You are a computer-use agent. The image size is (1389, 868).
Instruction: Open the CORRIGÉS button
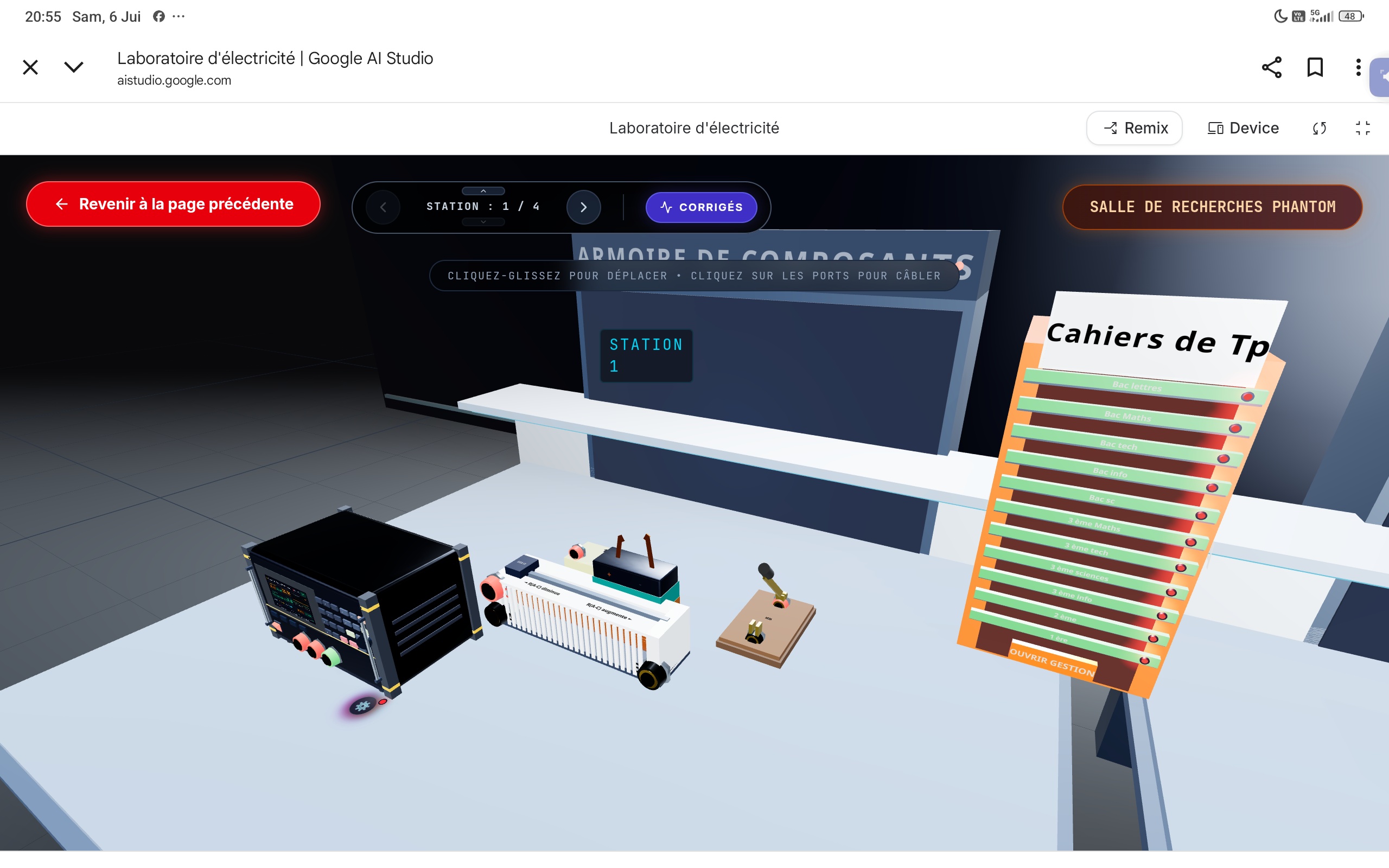click(701, 207)
